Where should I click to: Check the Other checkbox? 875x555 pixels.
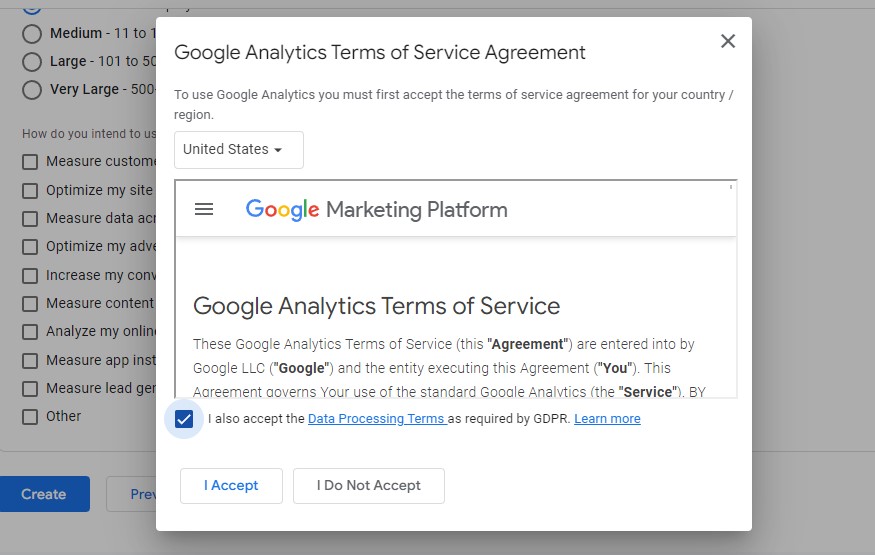coord(30,417)
